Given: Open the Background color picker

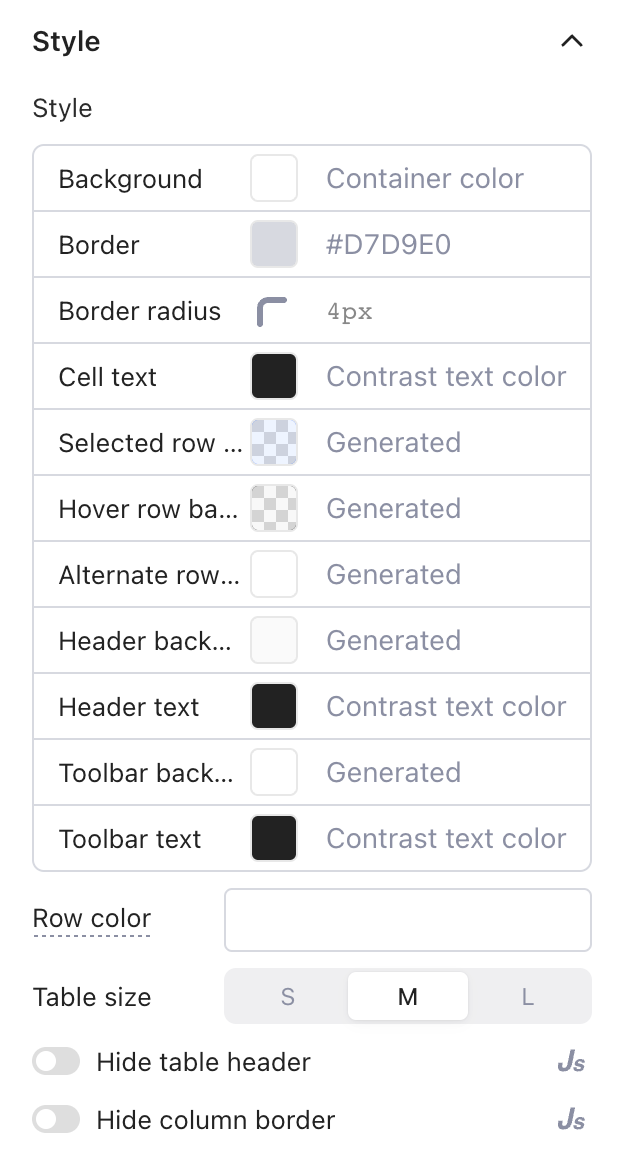Looking at the screenshot, I should coord(274,178).
